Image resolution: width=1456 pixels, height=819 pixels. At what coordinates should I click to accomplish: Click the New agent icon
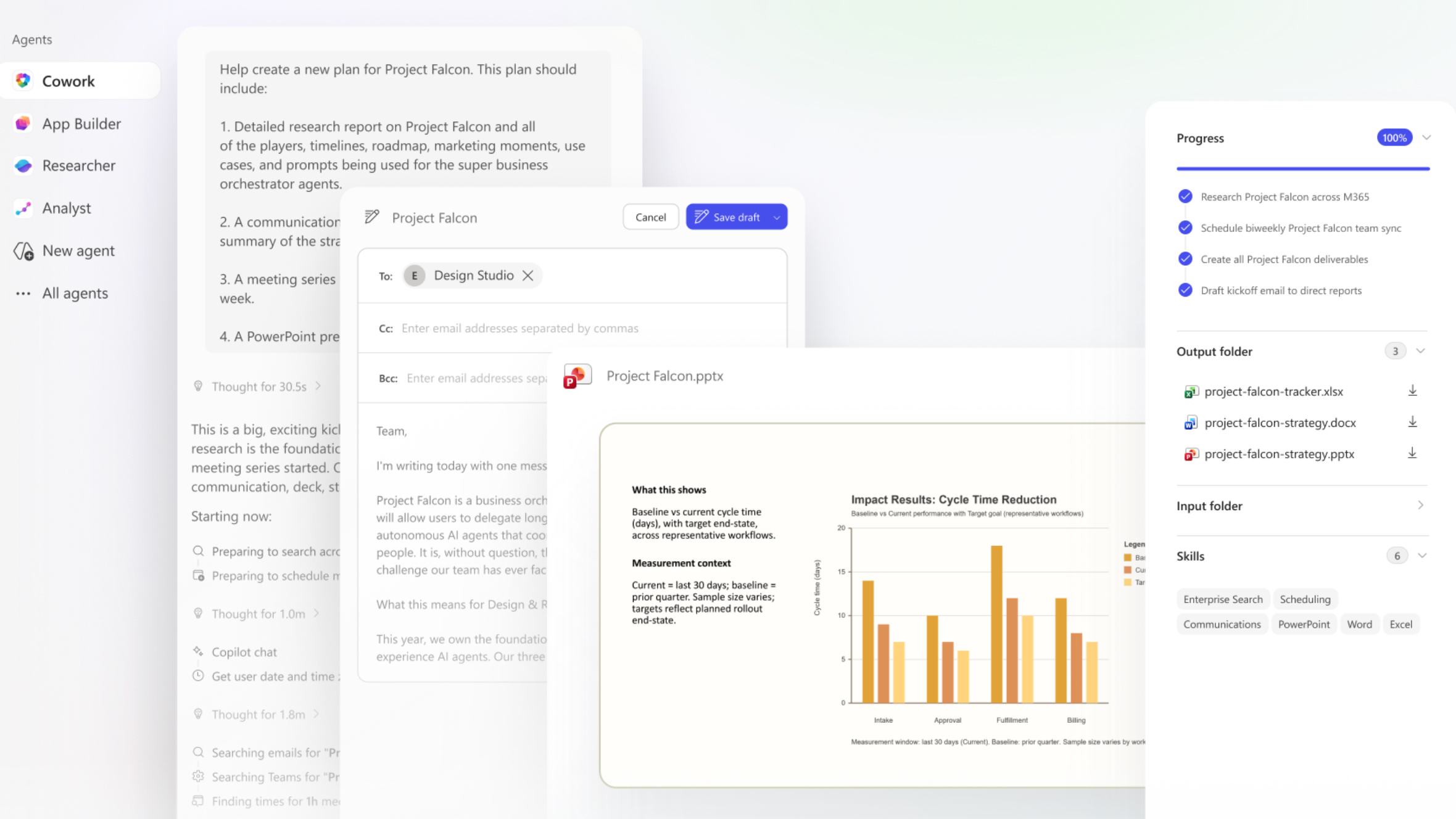(x=24, y=251)
